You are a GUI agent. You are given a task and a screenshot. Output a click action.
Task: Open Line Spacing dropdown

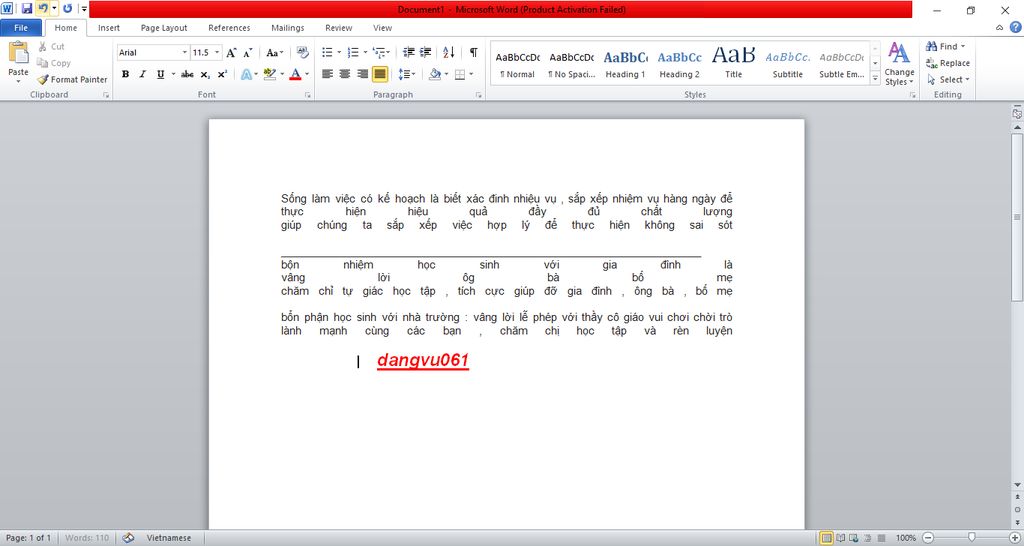coord(413,74)
